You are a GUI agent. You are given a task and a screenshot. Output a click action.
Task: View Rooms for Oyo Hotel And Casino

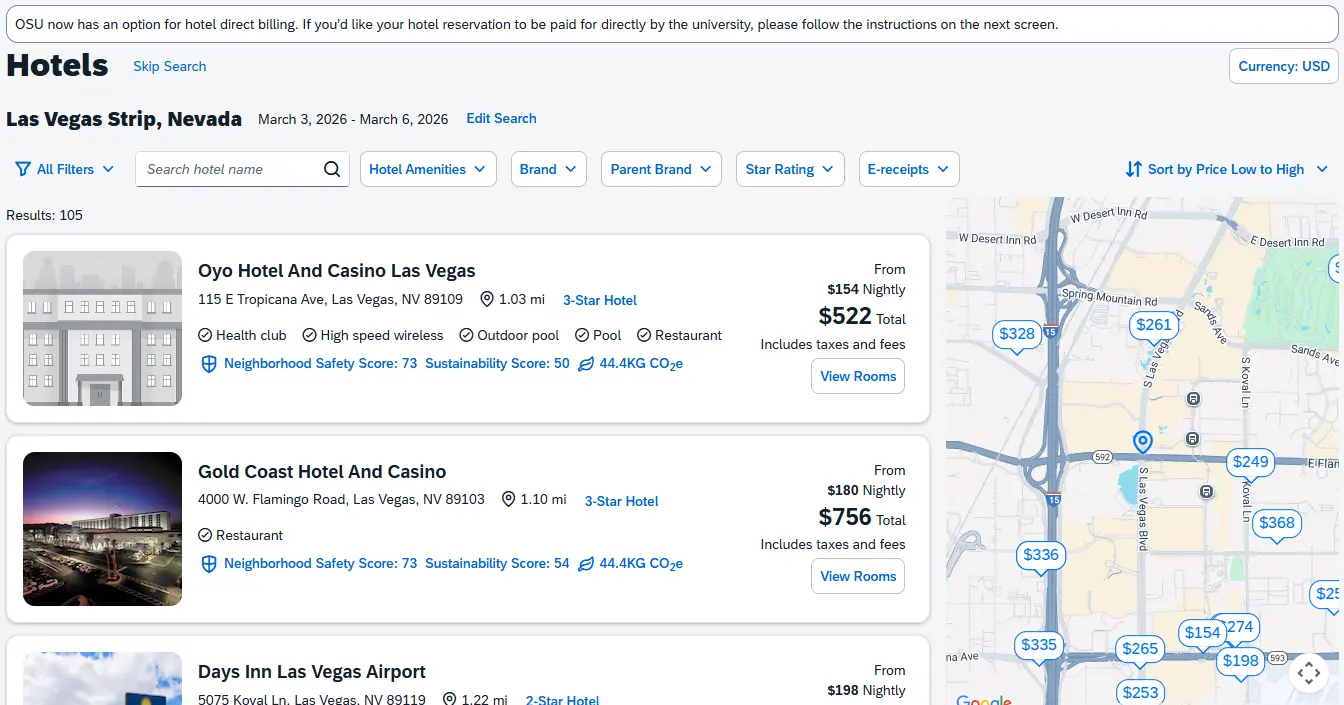pyautogui.click(x=858, y=376)
